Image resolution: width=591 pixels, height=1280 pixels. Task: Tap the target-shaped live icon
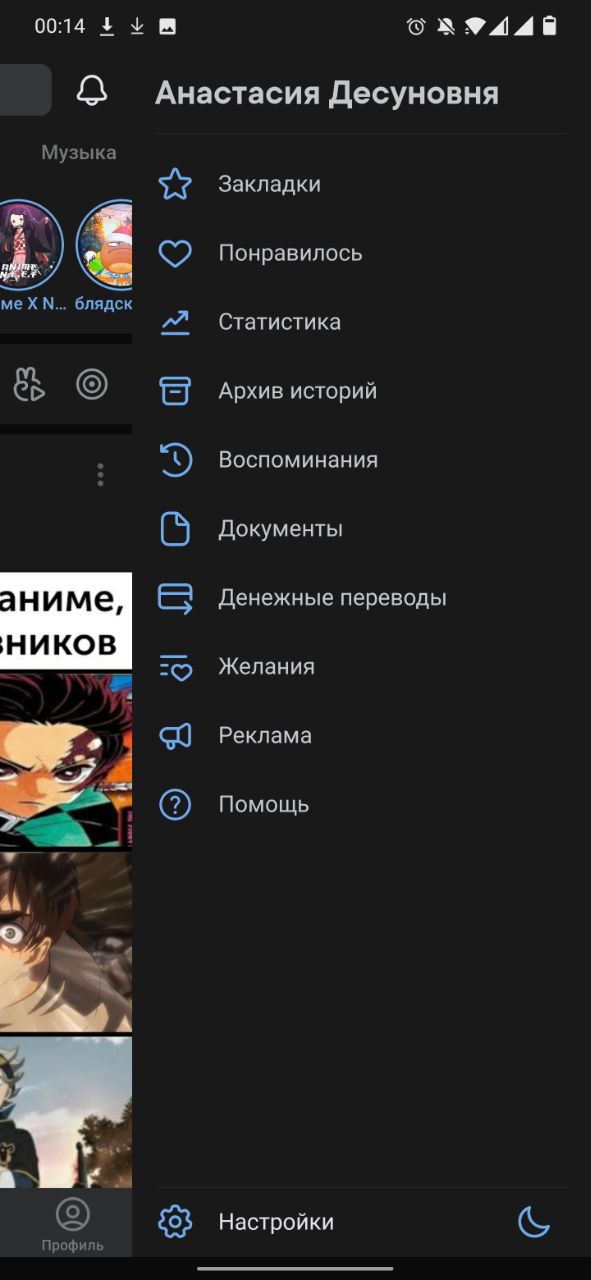point(92,384)
